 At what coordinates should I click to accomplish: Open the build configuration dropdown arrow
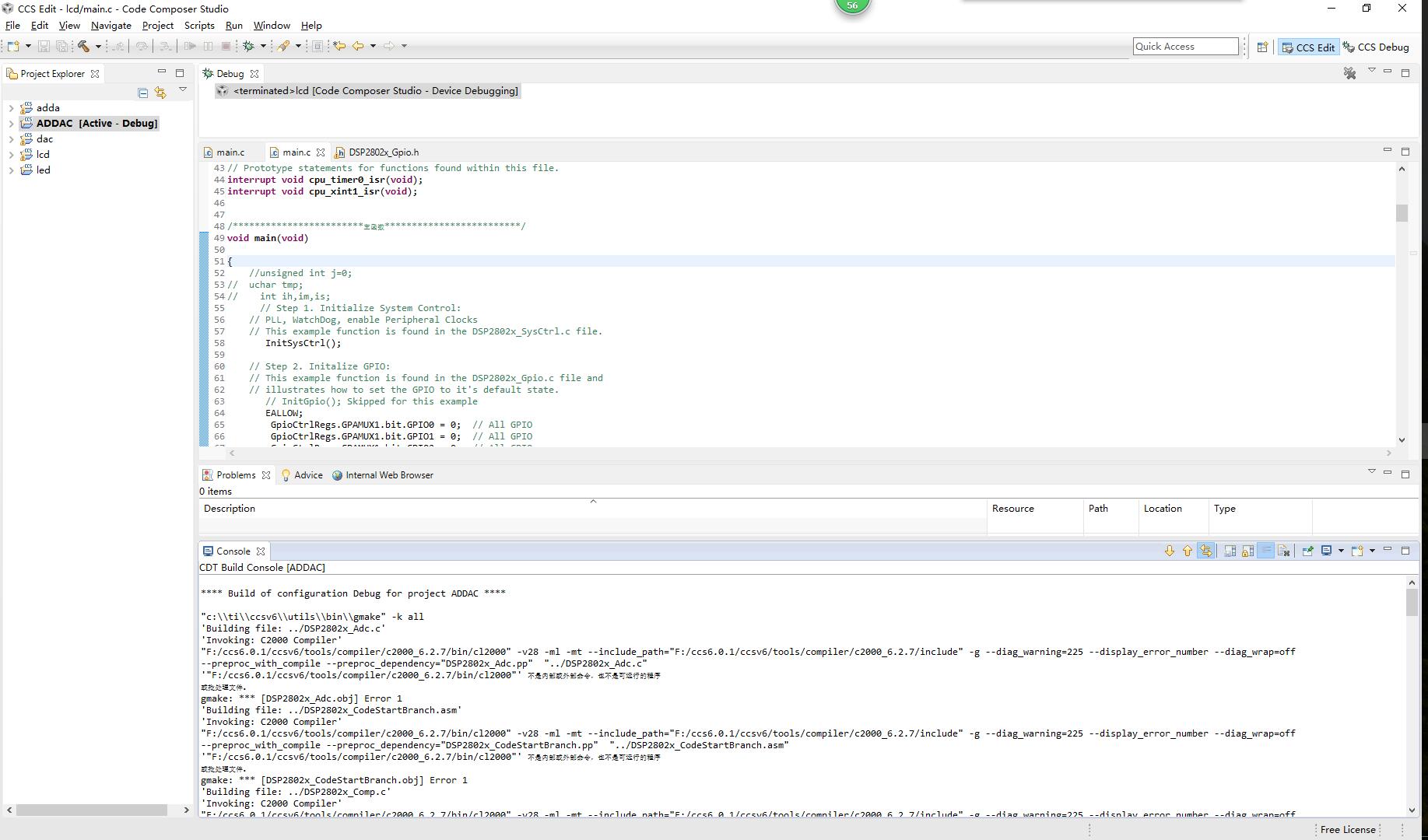pyautogui.click(x=98, y=46)
